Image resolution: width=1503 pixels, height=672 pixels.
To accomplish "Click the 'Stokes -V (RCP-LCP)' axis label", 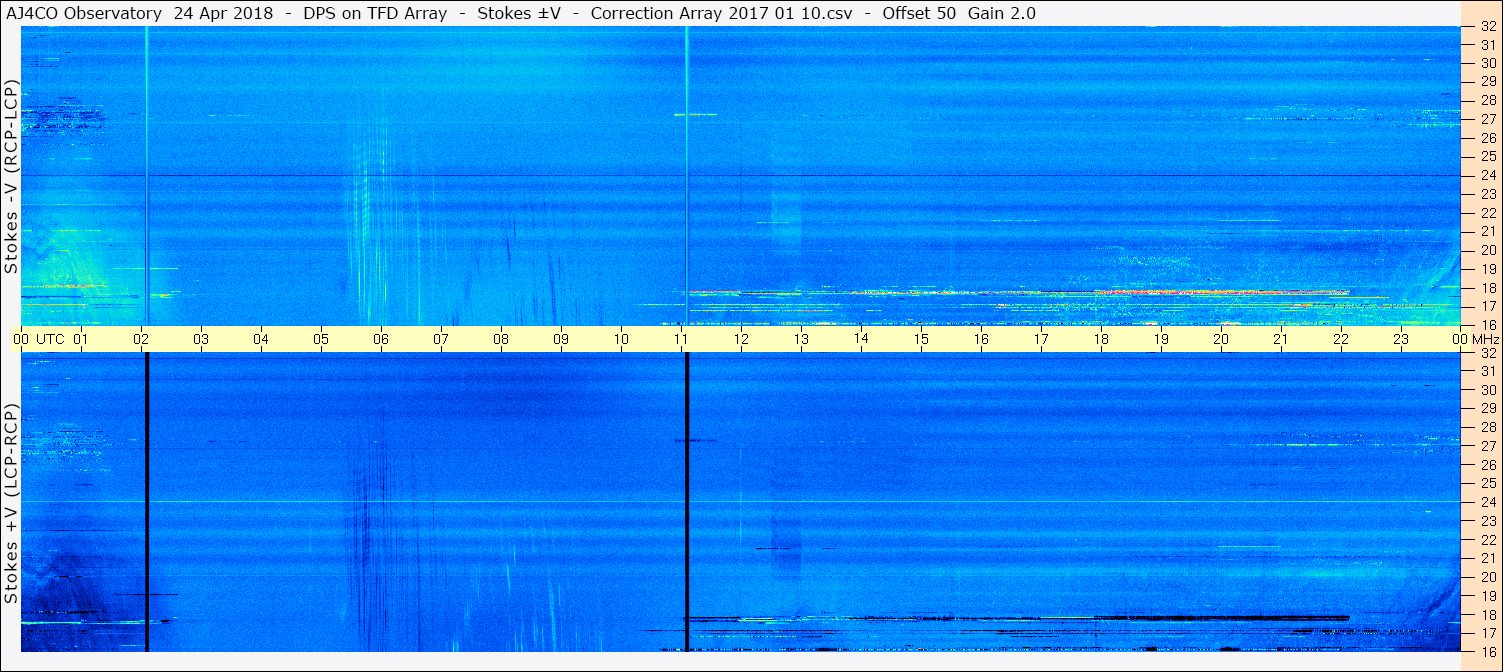I will (x=11, y=177).
